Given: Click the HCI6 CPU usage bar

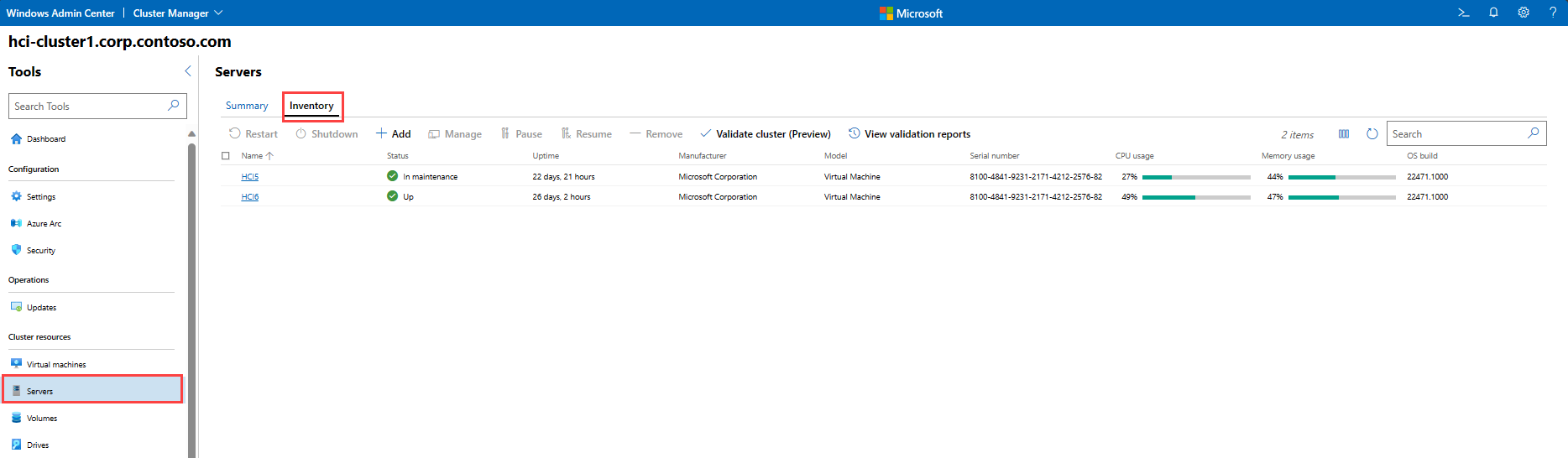Looking at the screenshot, I should coord(1195,197).
